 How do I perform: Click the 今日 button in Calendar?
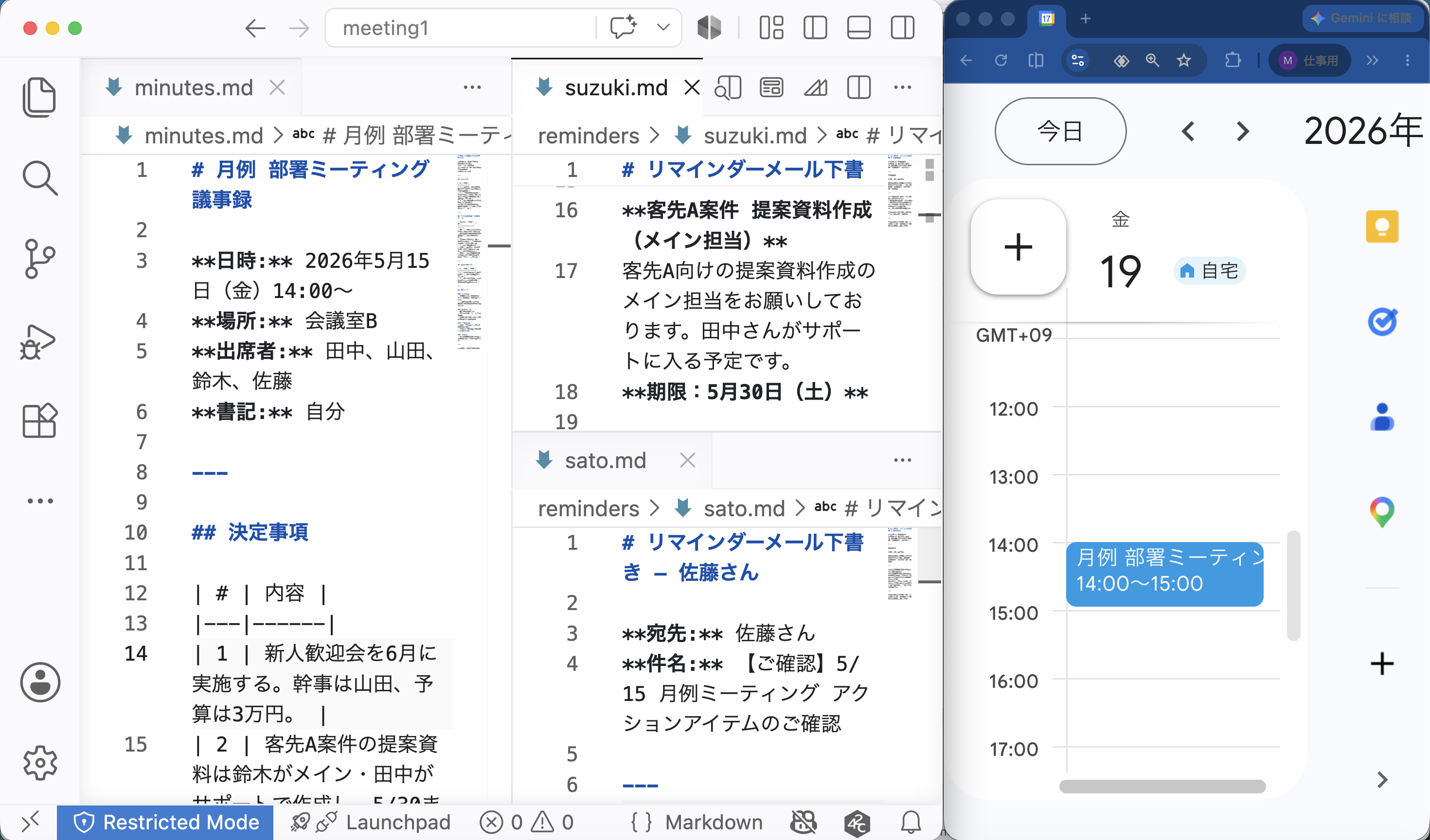[x=1060, y=131]
